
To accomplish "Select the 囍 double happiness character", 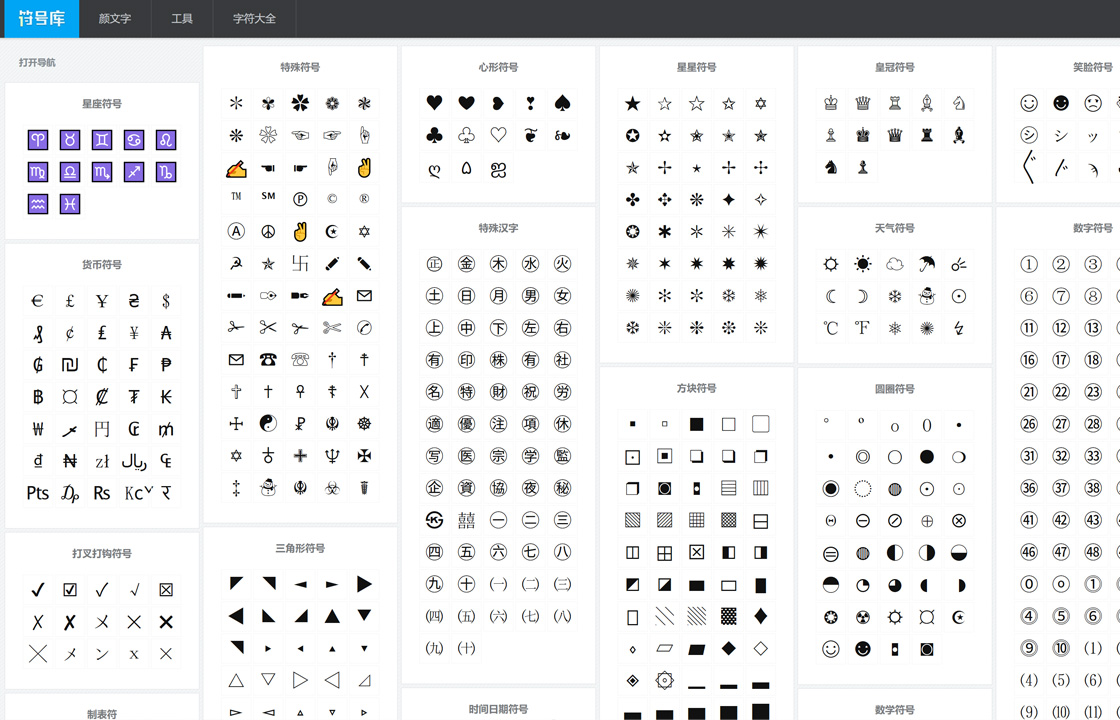I will 466,521.
